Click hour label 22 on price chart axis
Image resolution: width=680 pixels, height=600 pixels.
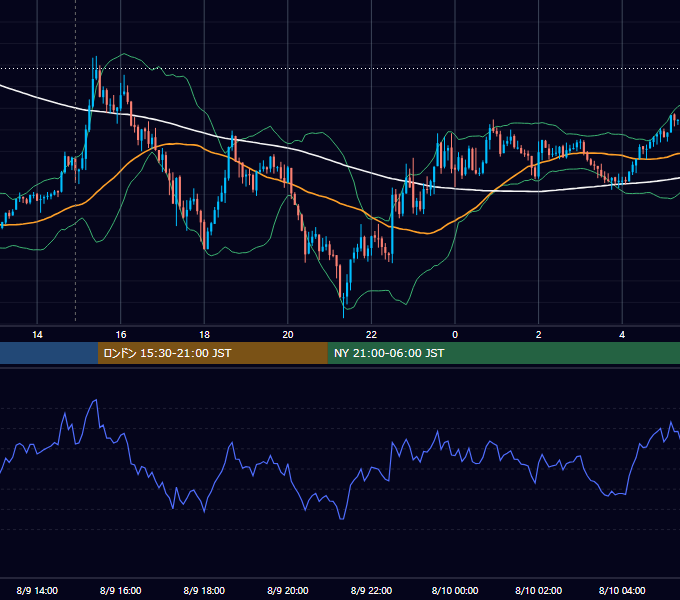pos(371,335)
